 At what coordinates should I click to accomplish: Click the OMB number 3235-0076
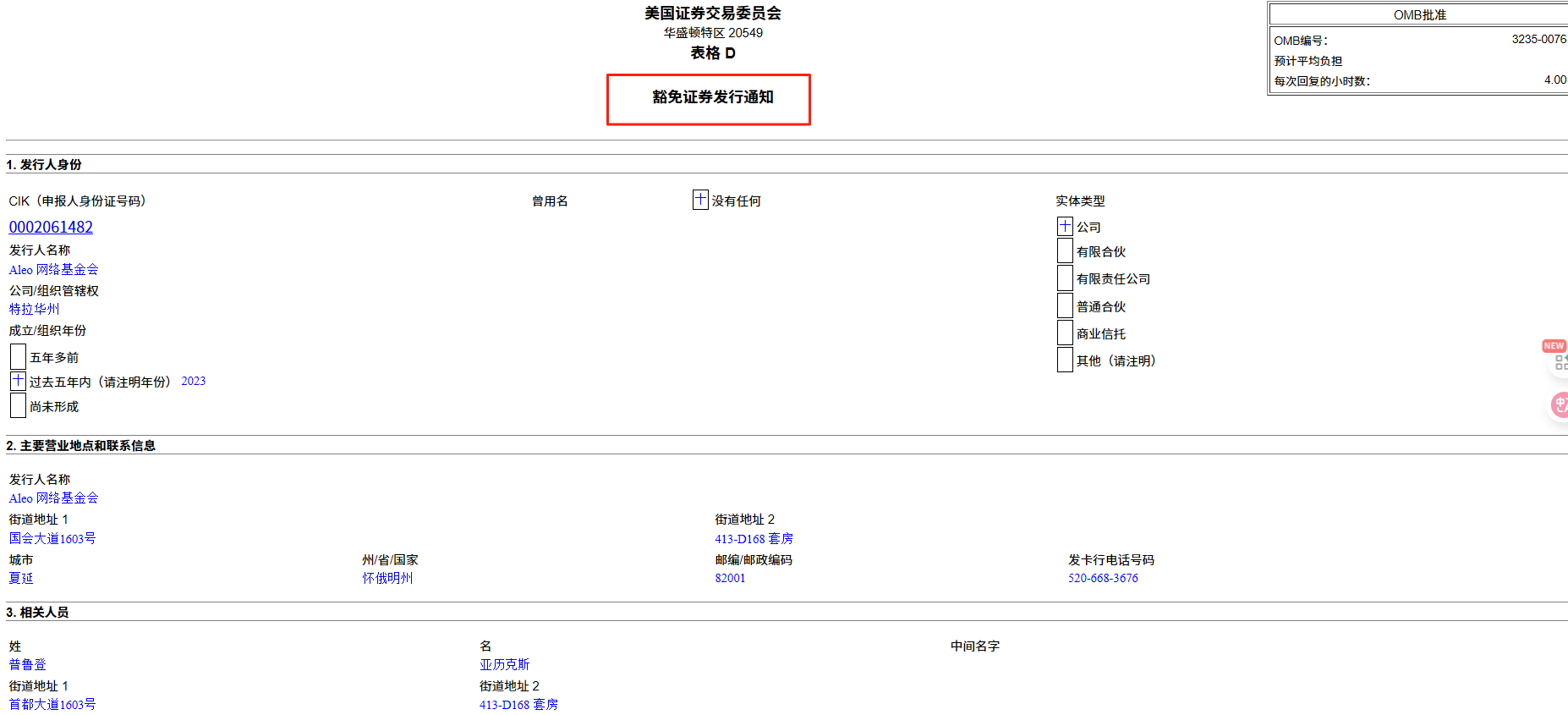(x=1538, y=39)
